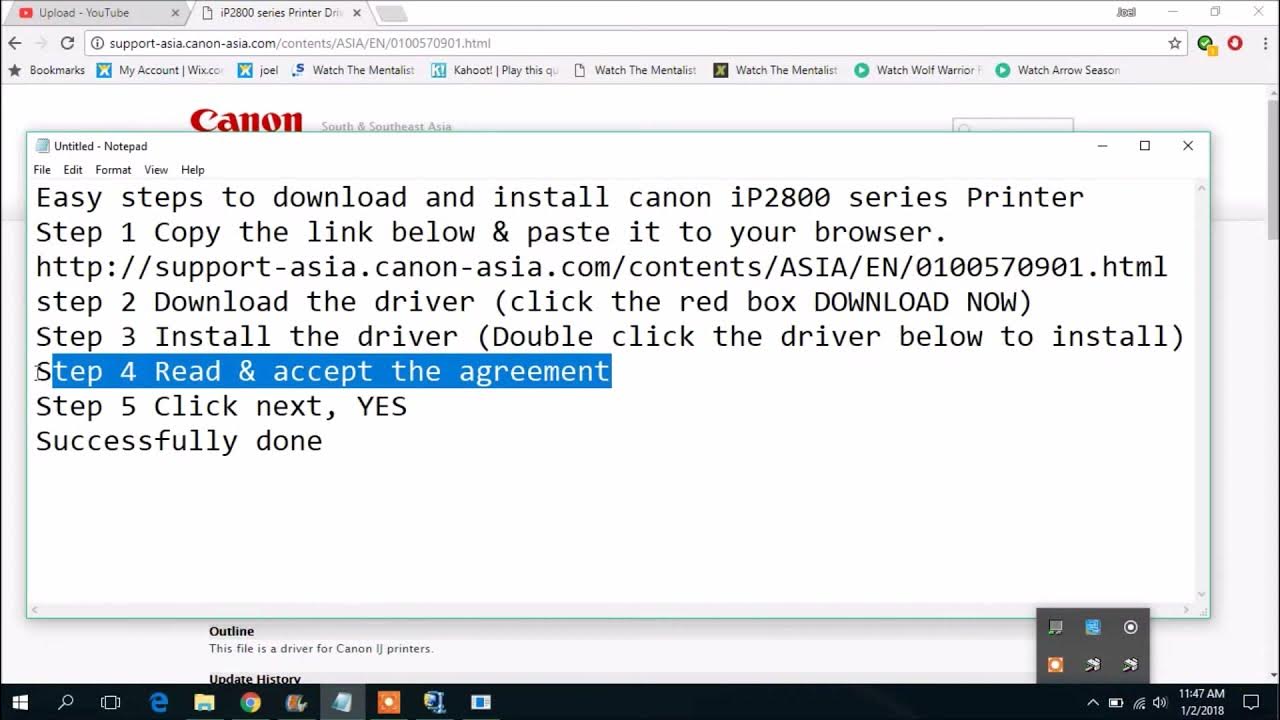Click the 'step 2 Download the driver' line
The height and width of the screenshot is (720, 1280).
coord(534,302)
